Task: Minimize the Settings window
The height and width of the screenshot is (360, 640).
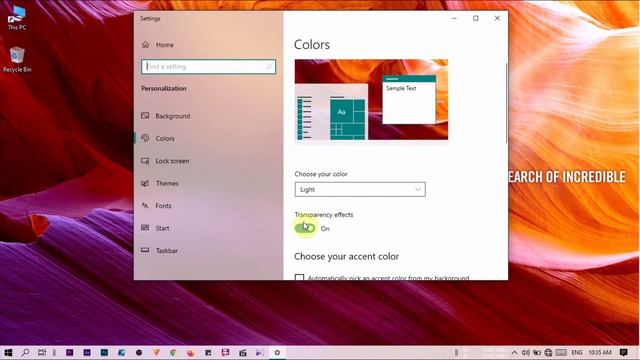Action: coord(454,18)
